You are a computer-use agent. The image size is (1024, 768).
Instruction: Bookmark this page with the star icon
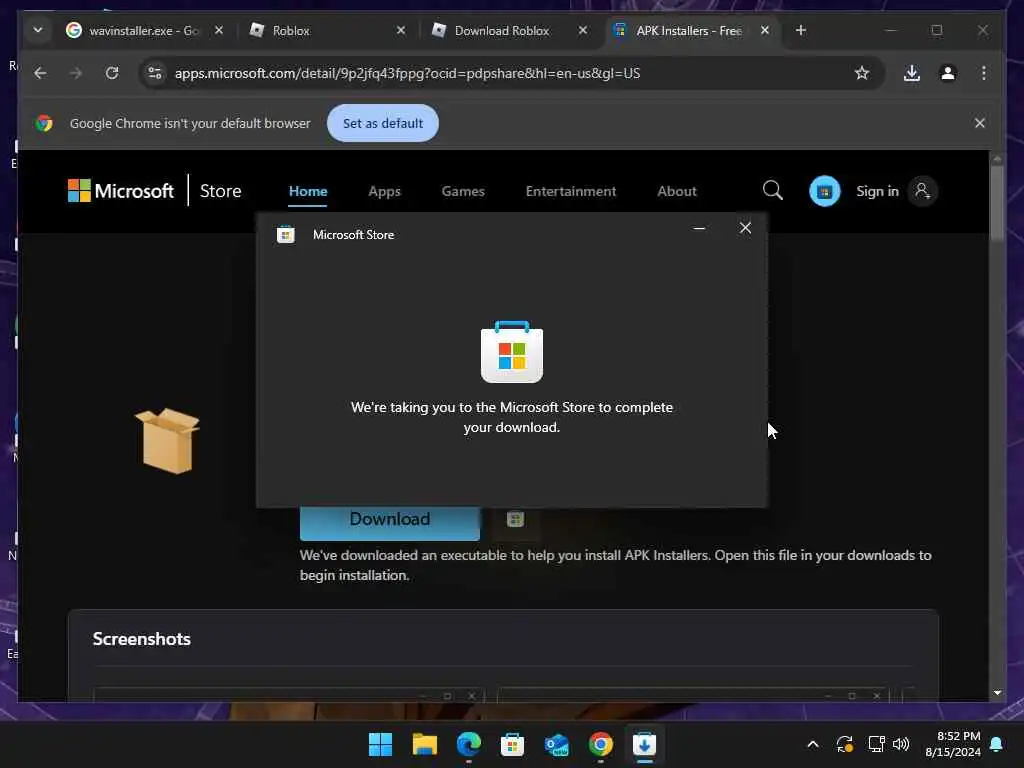point(862,73)
